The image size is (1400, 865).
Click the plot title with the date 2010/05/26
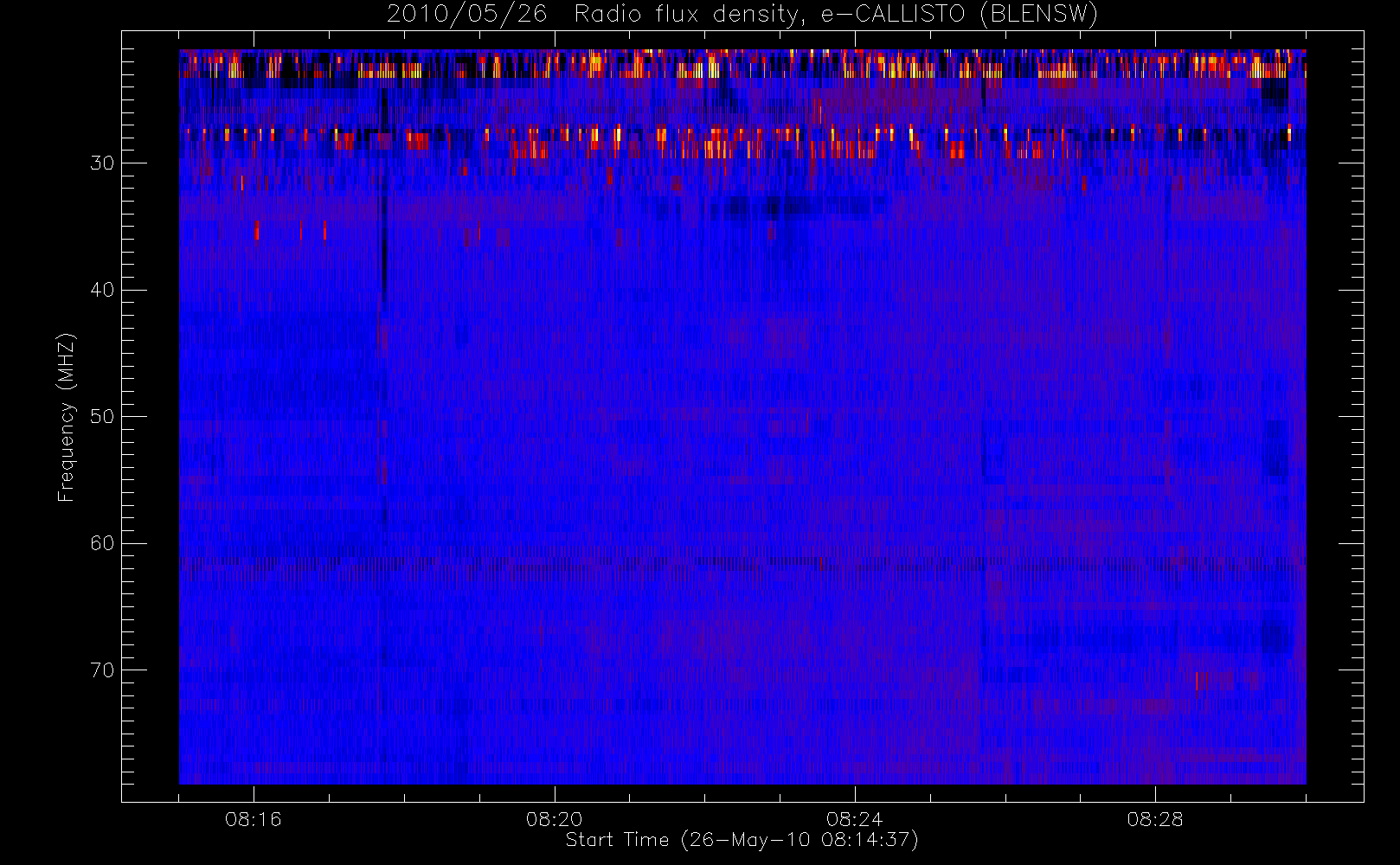(742, 14)
